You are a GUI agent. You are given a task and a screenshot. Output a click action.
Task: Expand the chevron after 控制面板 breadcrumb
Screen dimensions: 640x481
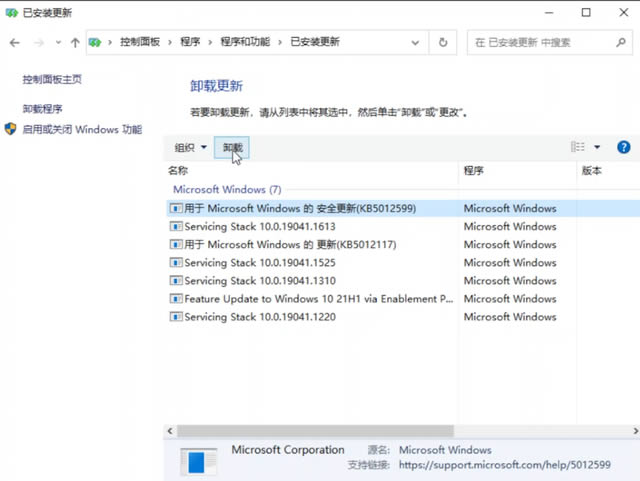(x=170, y=42)
